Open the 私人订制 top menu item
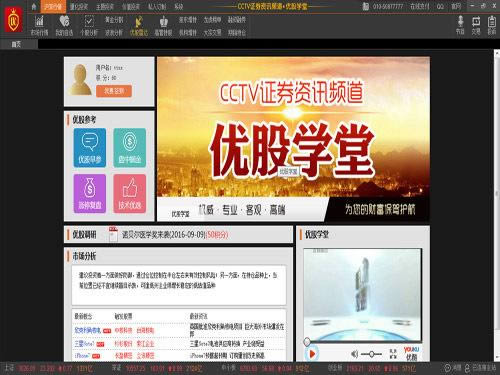This screenshot has height=375, width=500. [157, 6]
